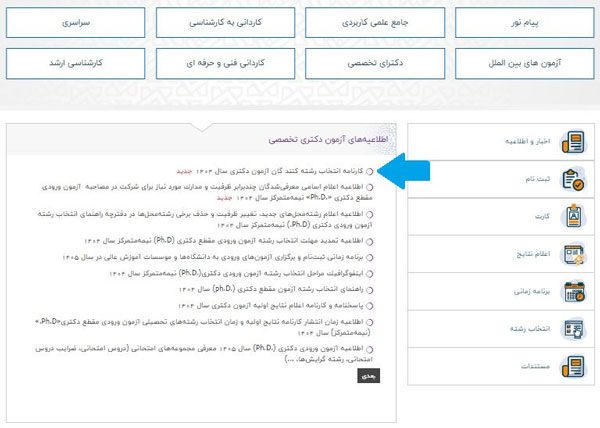Open پاسخنامه و کارنامه اعلام نتایج اولیه
This screenshot has width=600, height=428.
[x=271, y=305]
